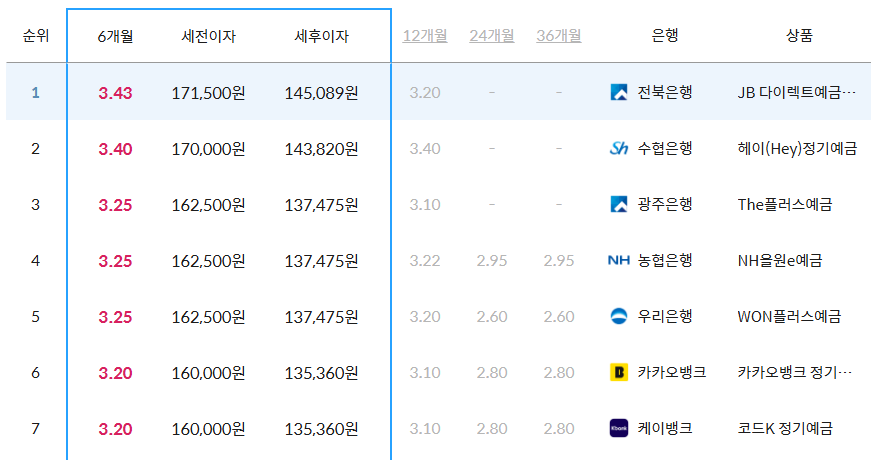Open the 카카오뱅크 정기 product
This screenshot has width=871, height=460.
pyautogui.click(x=794, y=372)
